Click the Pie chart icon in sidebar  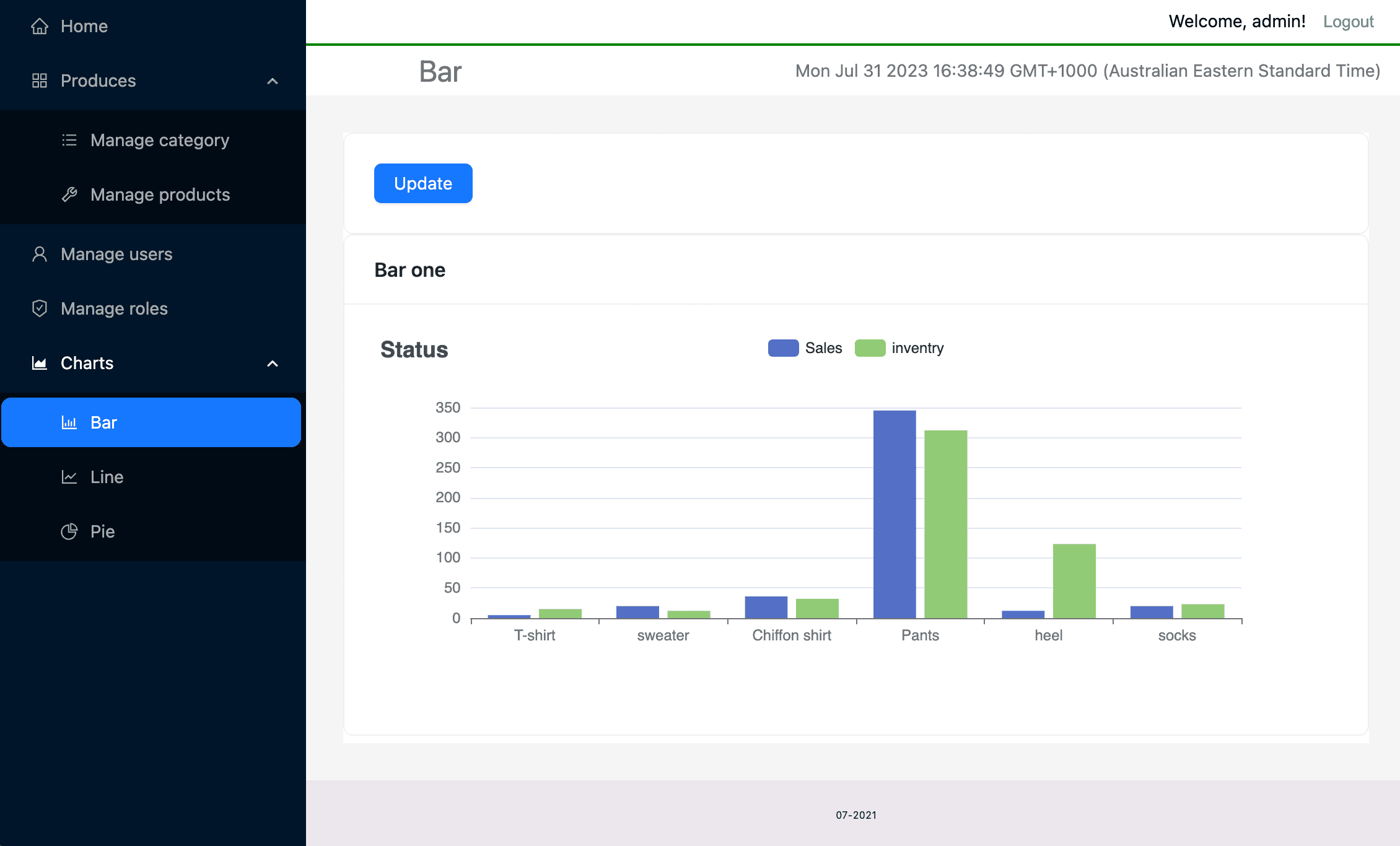pyautogui.click(x=70, y=531)
